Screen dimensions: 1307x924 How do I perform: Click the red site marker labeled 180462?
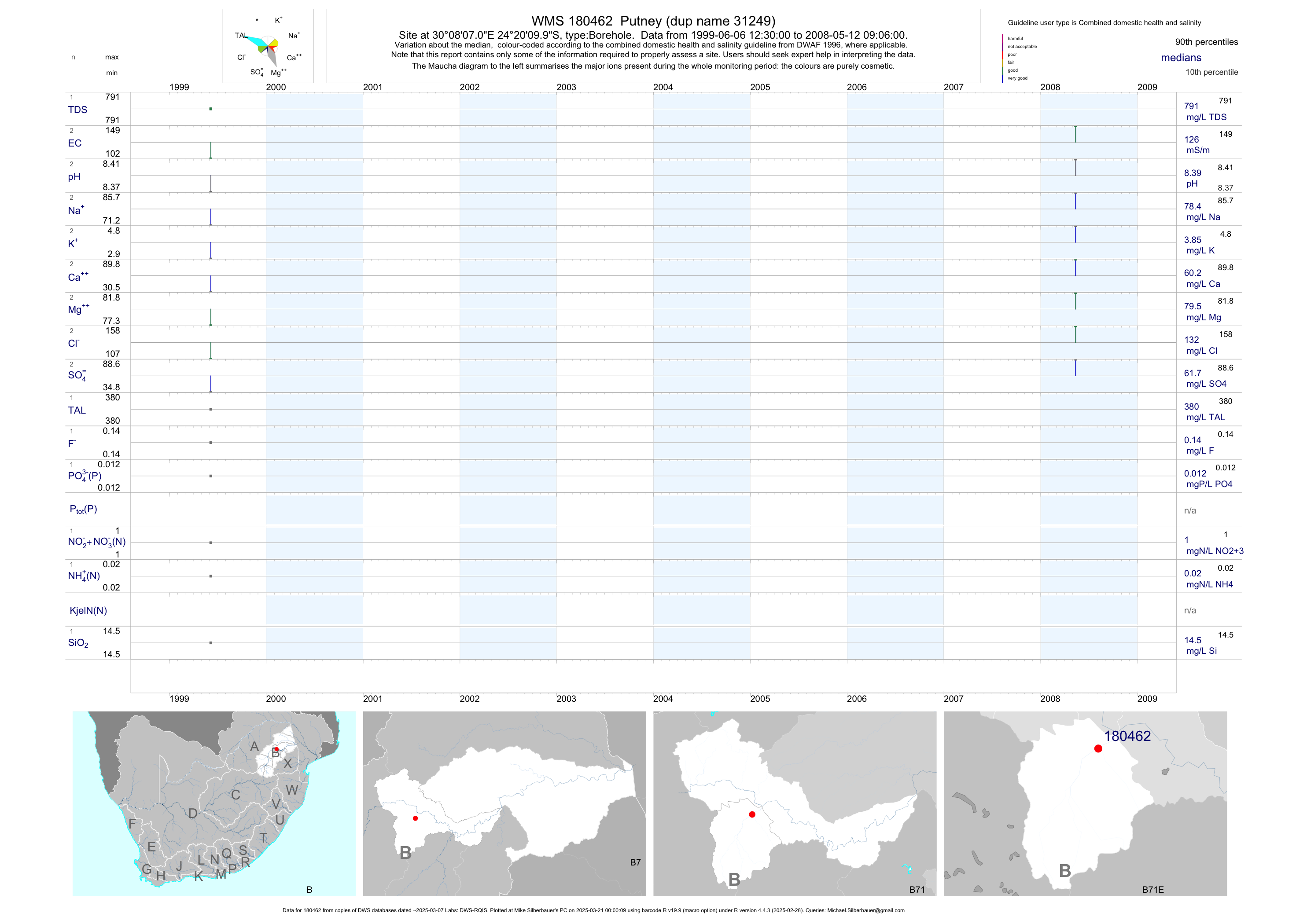pyautogui.click(x=1098, y=749)
